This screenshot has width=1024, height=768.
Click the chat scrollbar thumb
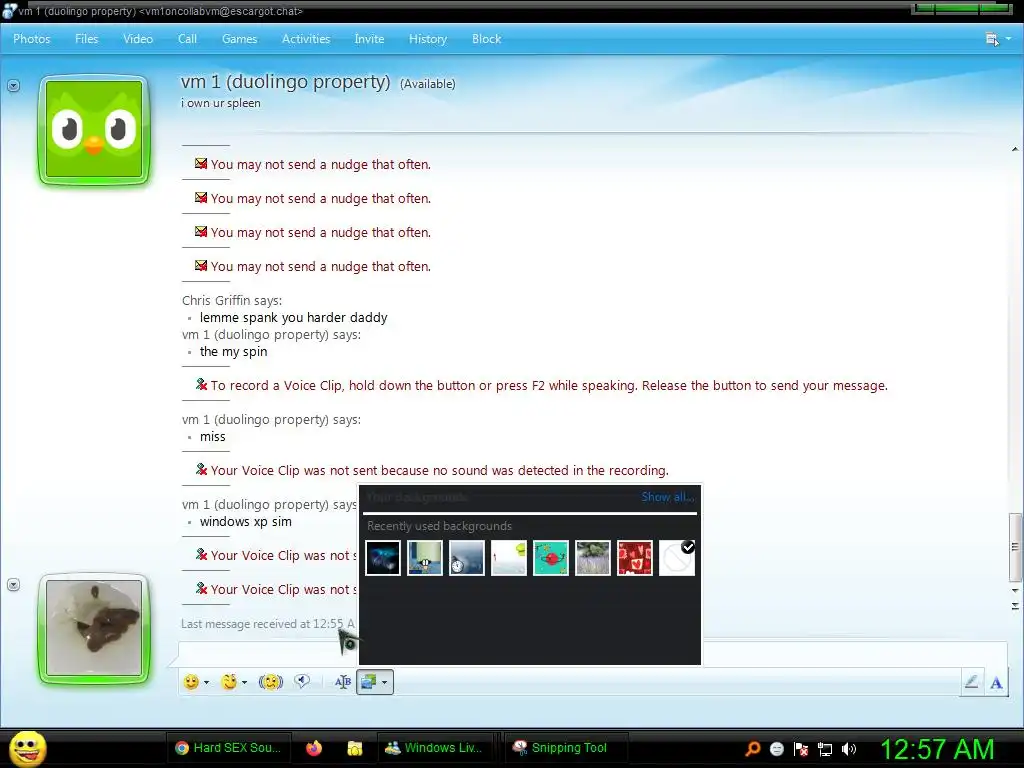click(x=1015, y=547)
